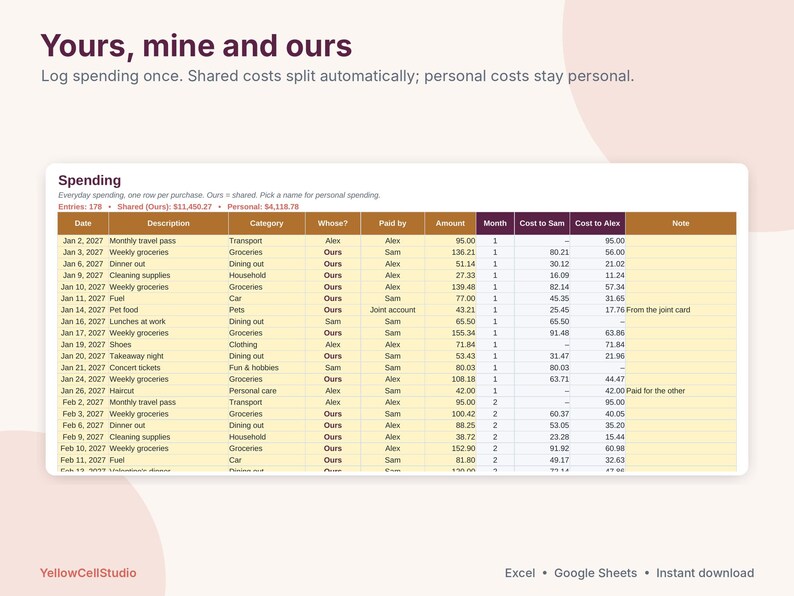Select the 'Jan 16, 2027' date cell
Screen dimensions: 794x596
click(83, 322)
